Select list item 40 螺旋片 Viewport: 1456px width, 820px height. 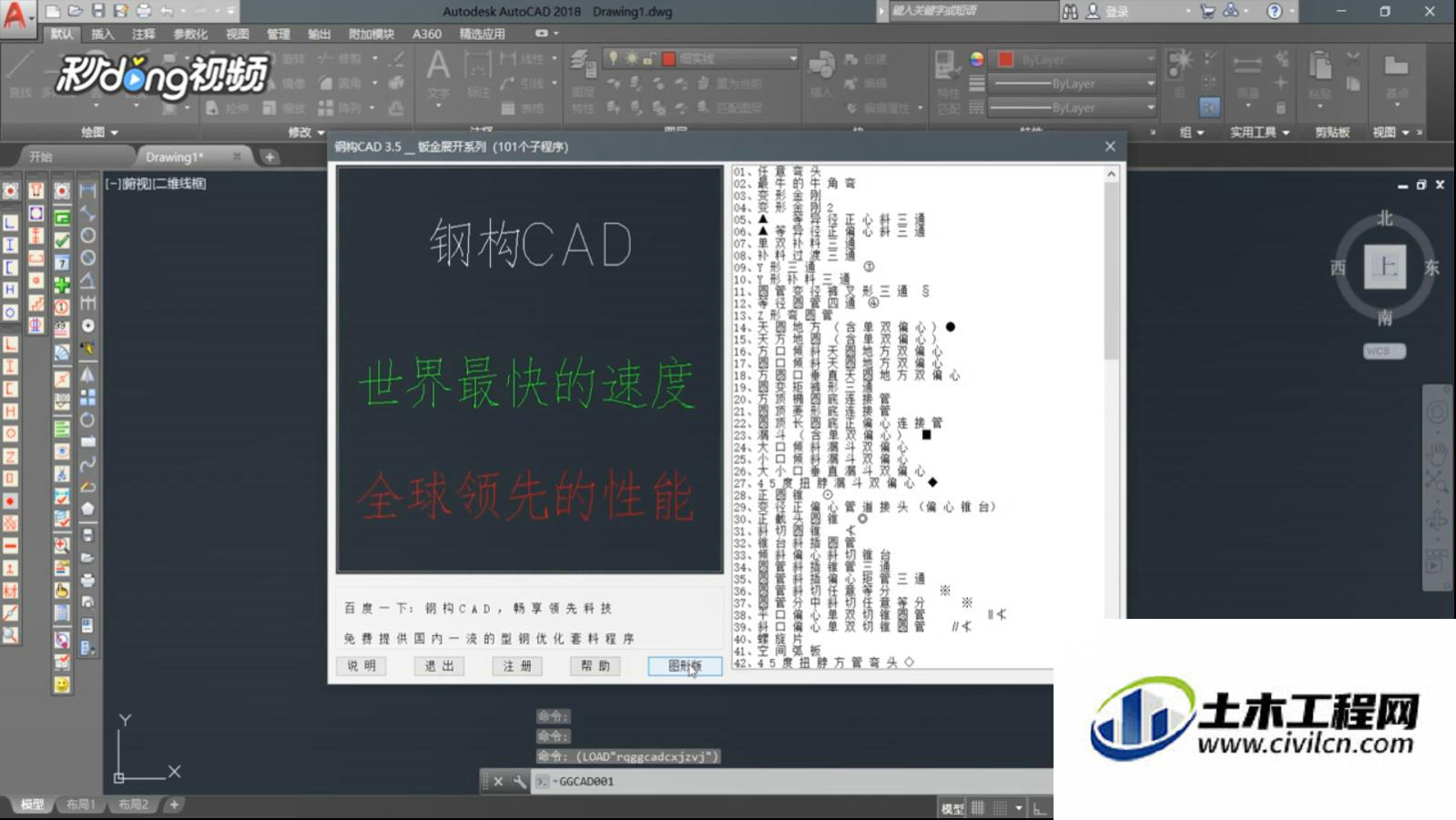point(767,638)
